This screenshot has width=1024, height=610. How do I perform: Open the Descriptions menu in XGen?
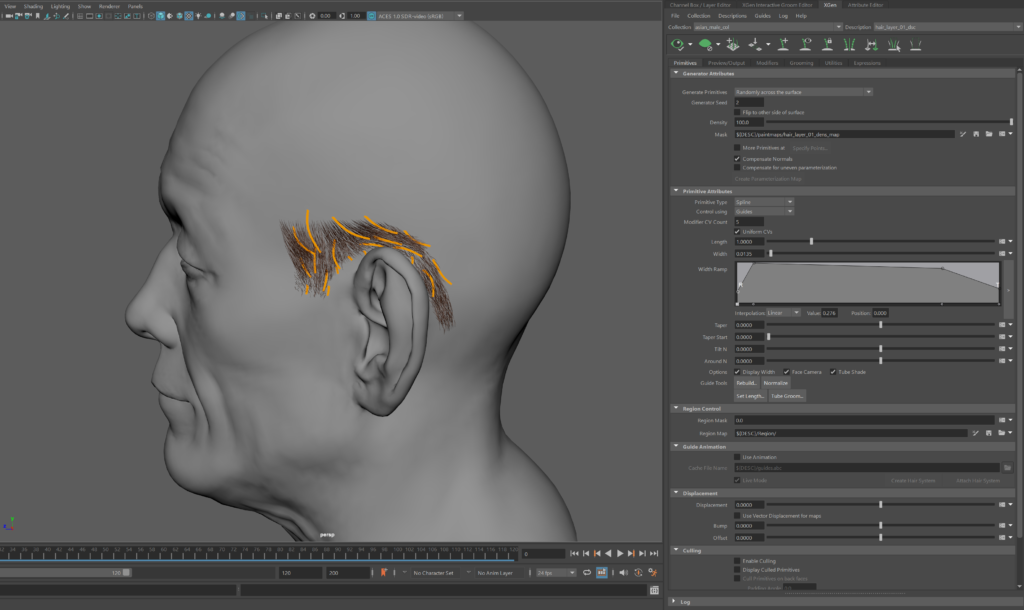pos(732,16)
